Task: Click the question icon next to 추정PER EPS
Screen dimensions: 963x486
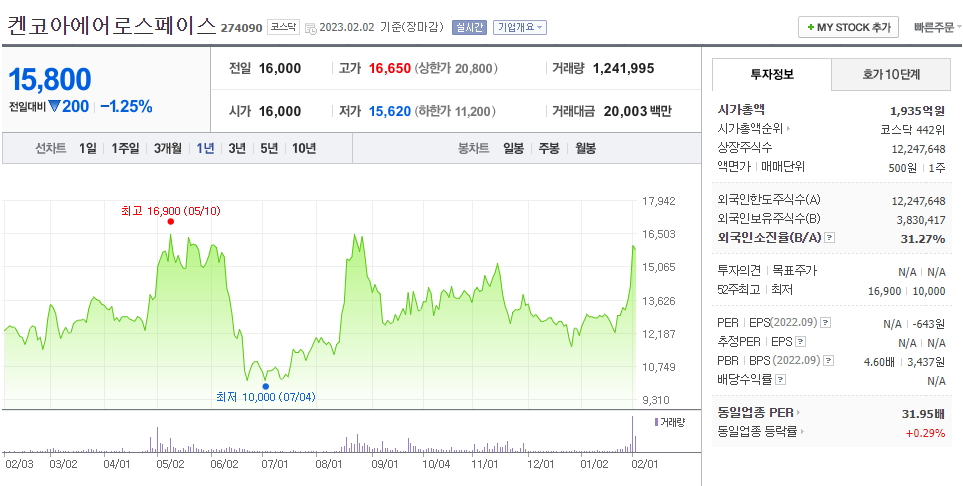Action: [x=800, y=342]
